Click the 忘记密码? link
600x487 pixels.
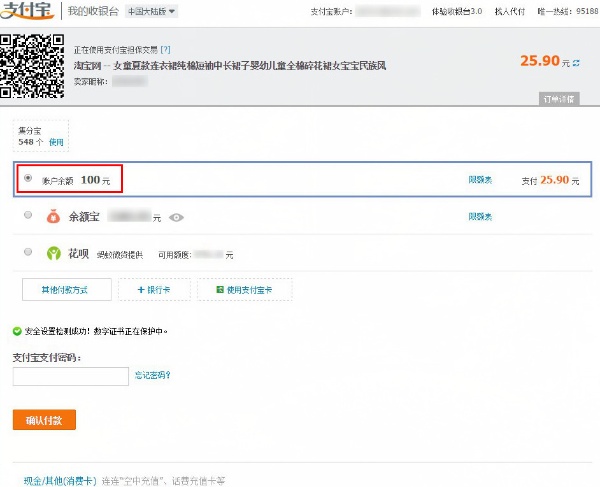153,376
